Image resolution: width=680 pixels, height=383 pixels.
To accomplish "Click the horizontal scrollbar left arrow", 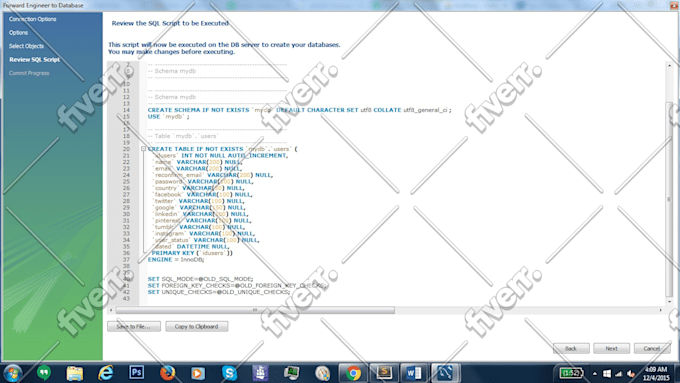I will tap(111, 310).
